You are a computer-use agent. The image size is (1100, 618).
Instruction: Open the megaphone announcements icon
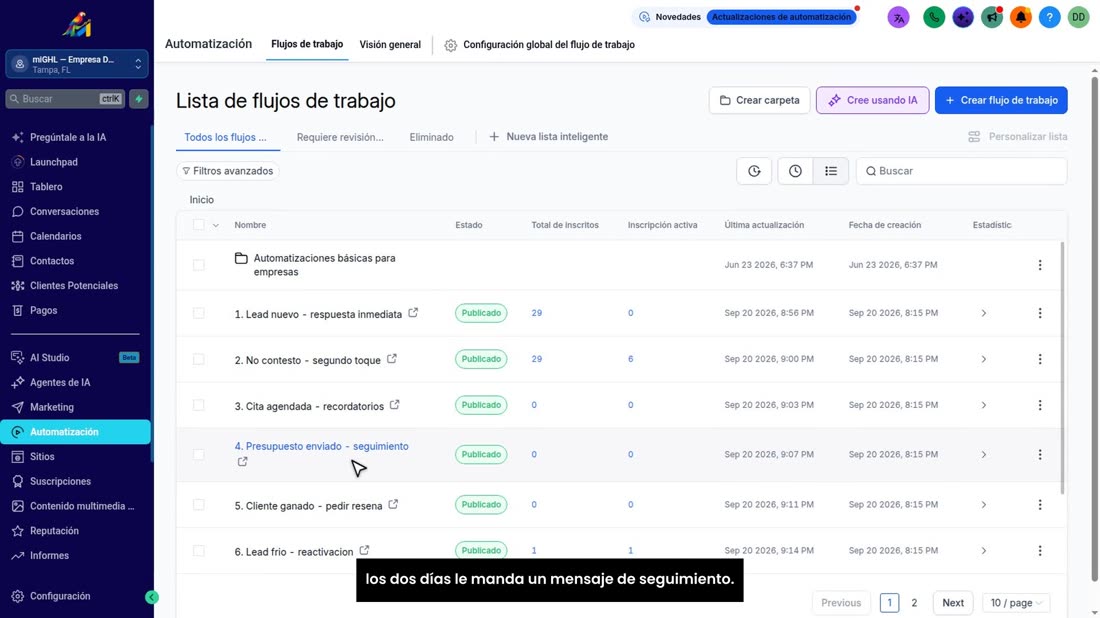(x=991, y=18)
